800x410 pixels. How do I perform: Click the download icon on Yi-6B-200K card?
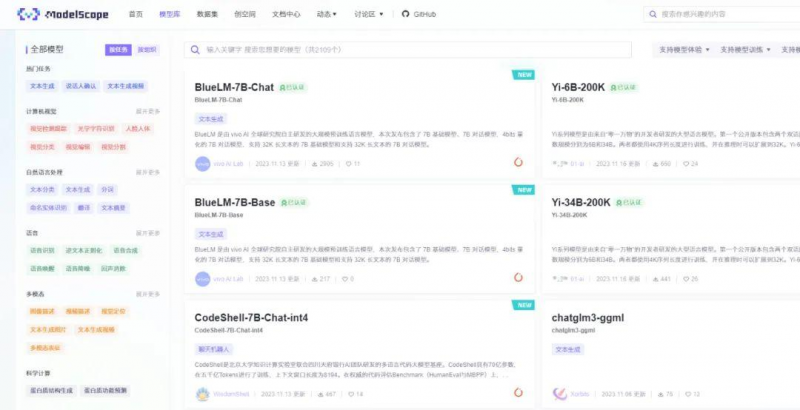[656, 164]
